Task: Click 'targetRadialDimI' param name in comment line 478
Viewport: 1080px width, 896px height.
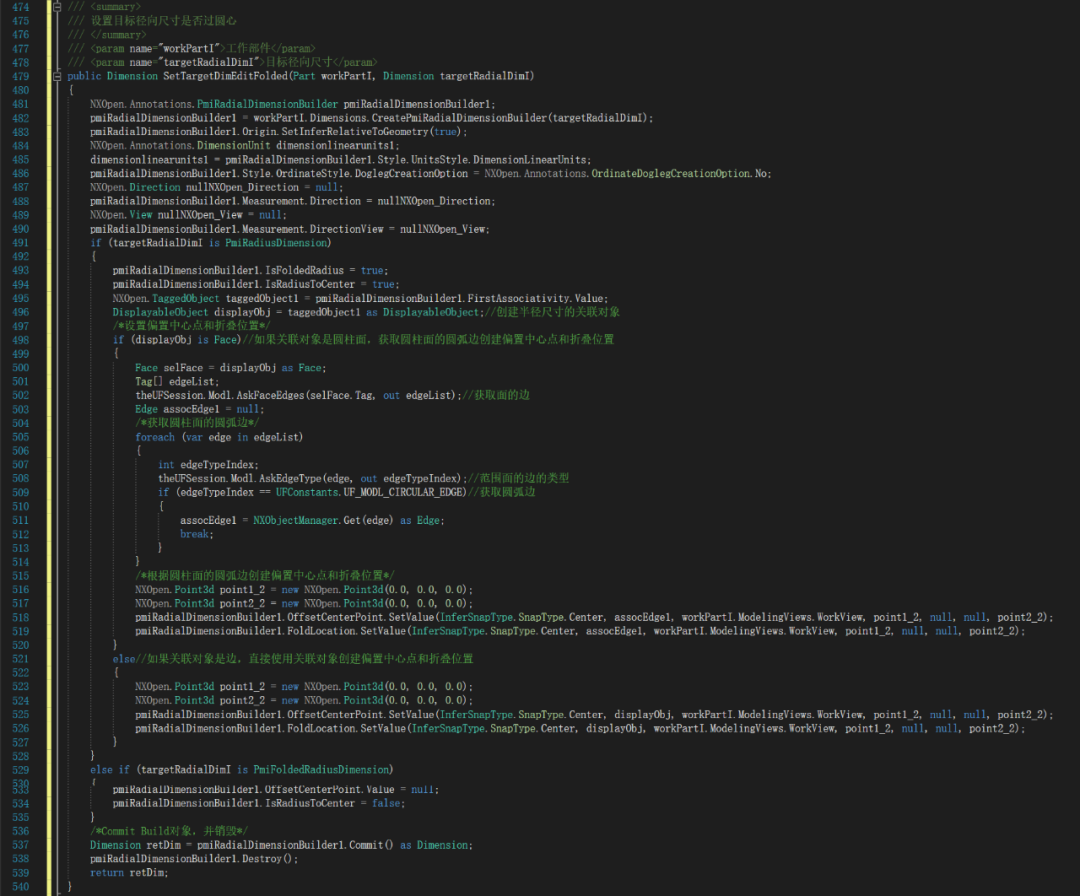Action: point(208,63)
